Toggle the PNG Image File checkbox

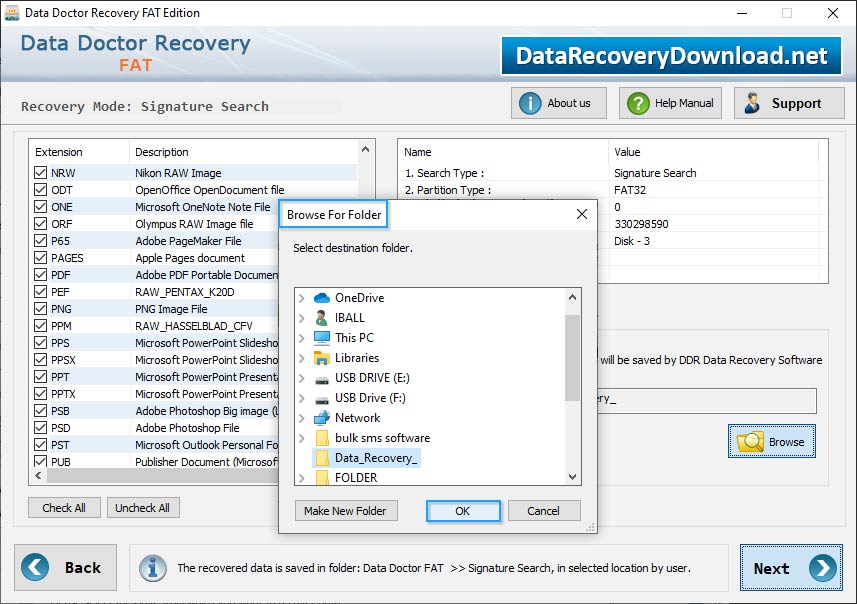tap(40, 308)
